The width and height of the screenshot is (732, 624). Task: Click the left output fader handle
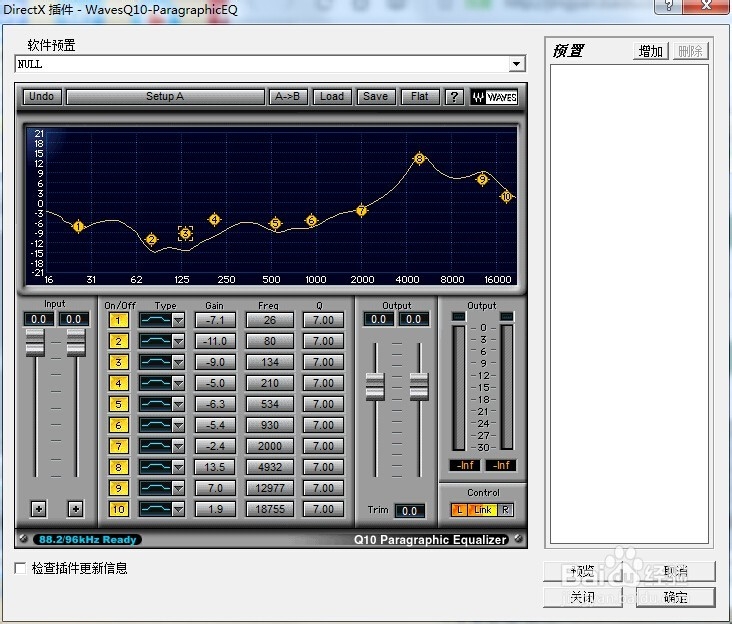[x=375, y=387]
